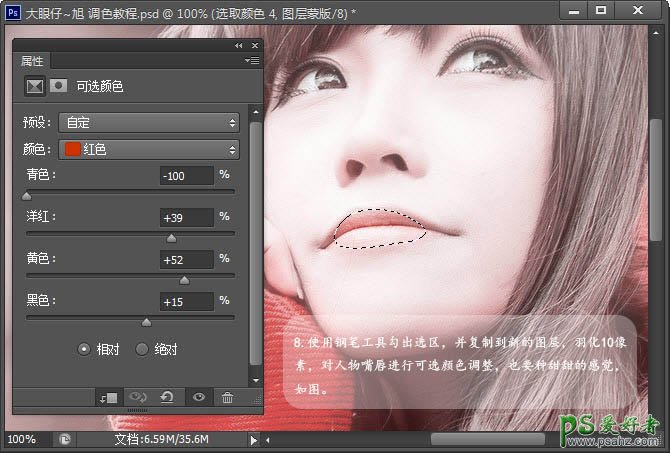Image resolution: width=670 pixels, height=453 pixels.
Task: Reset adjustment to defaults icon
Action: point(167,397)
